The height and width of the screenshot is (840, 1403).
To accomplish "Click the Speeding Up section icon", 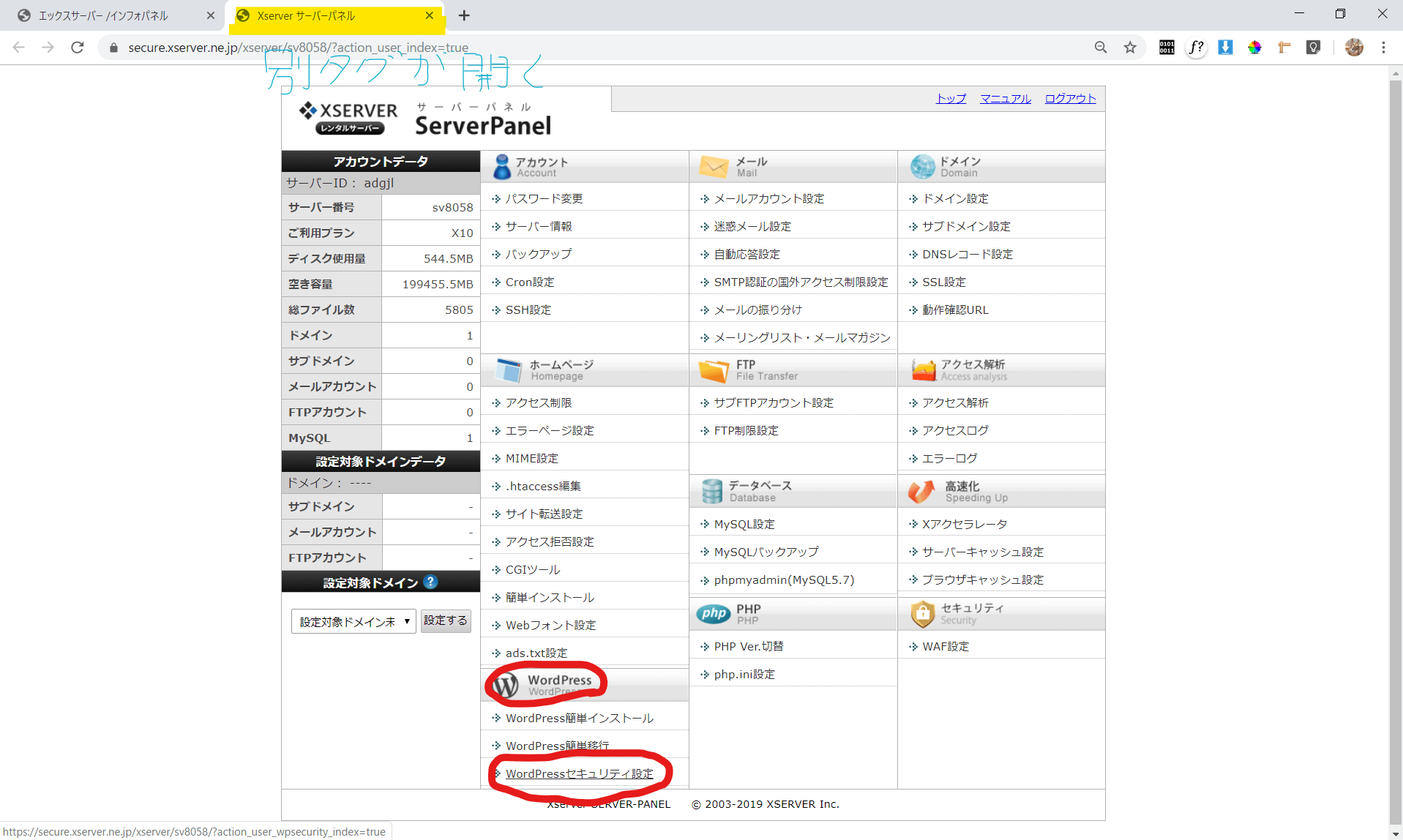I will click(x=922, y=492).
